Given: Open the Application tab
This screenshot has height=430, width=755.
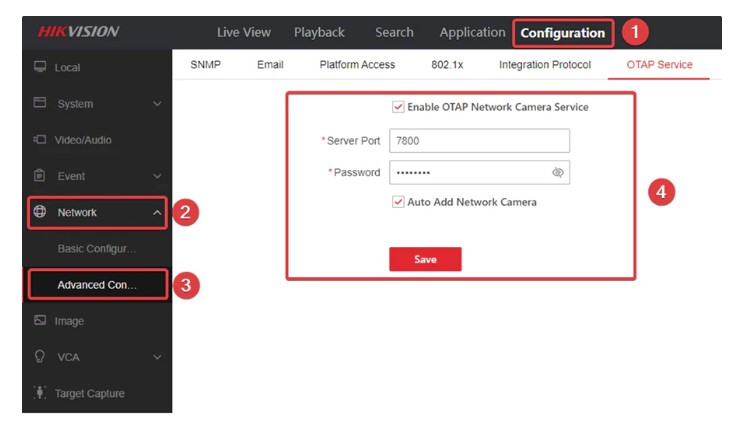Looking at the screenshot, I should coord(472,32).
